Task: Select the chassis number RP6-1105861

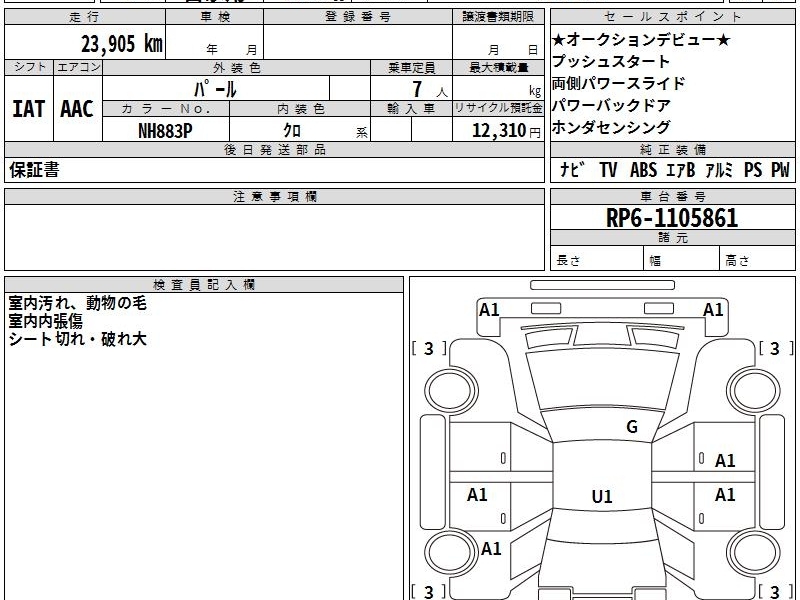Action: [672, 218]
